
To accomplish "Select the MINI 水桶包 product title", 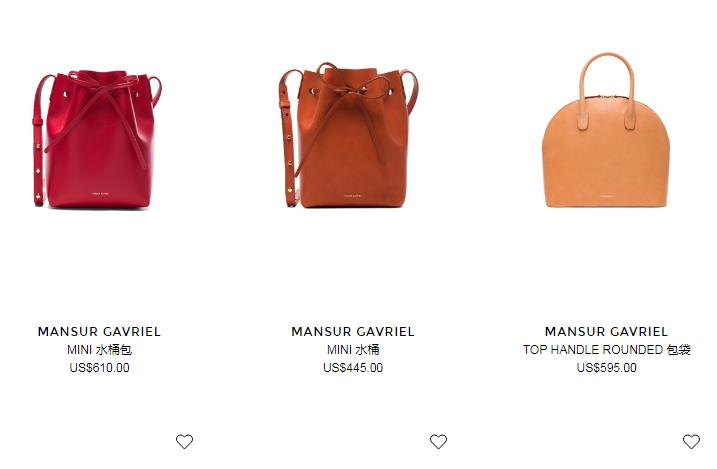I will (x=99, y=350).
